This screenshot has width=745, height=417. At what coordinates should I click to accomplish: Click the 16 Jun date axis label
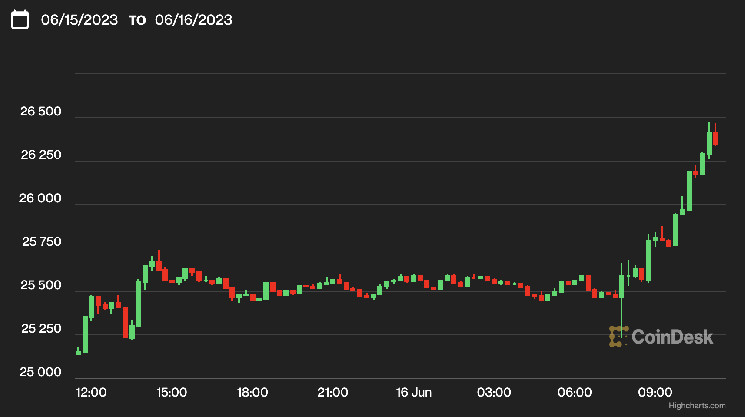(412, 392)
